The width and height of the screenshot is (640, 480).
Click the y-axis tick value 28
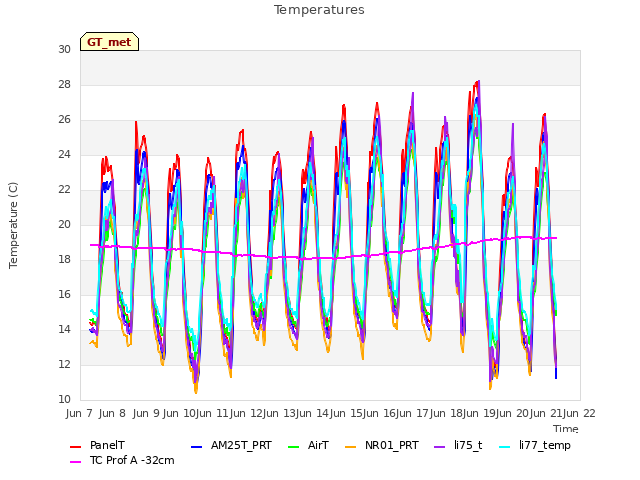coord(64,85)
